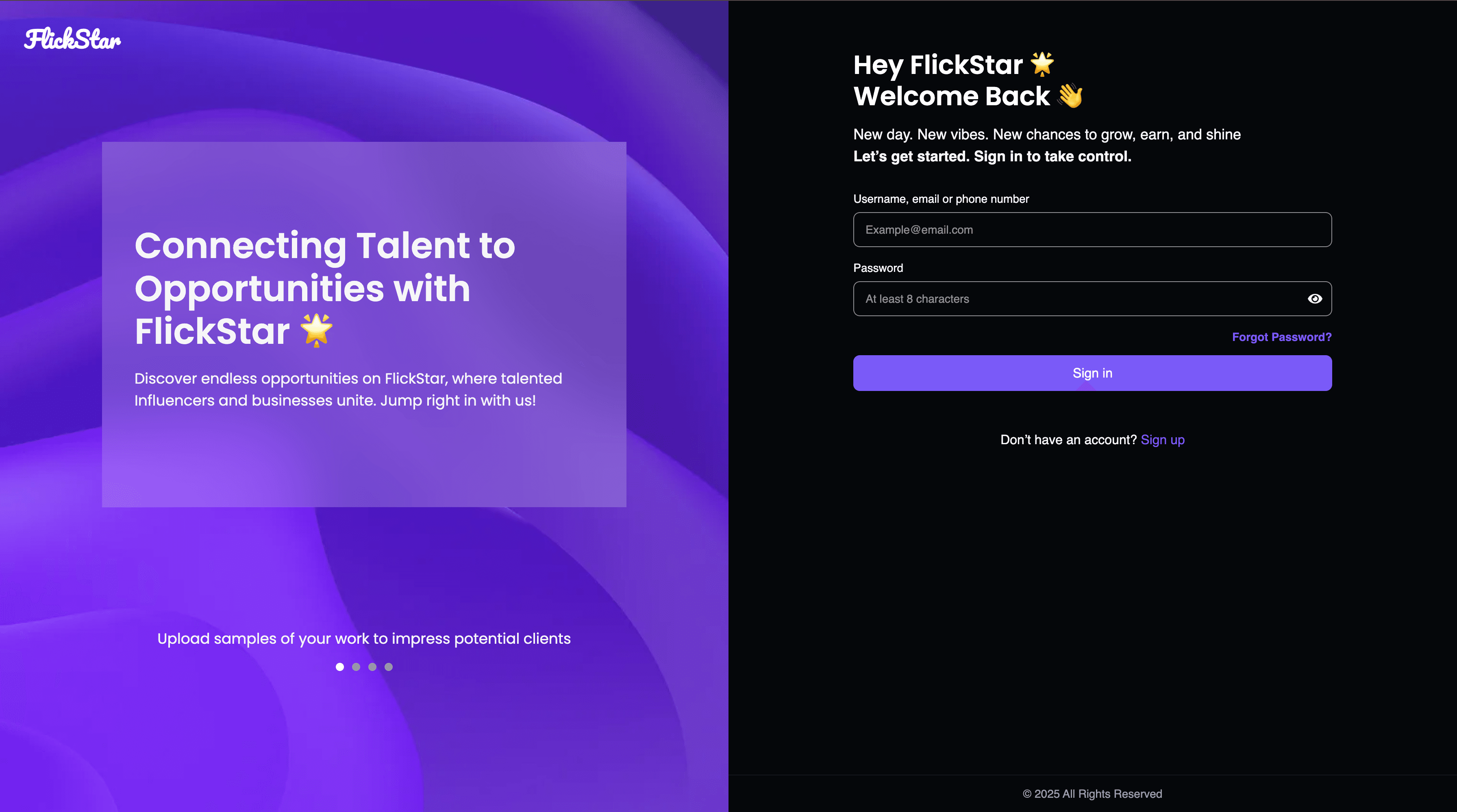
Task: Follow the Sign up link
Action: pyautogui.click(x=1162, y=440)
